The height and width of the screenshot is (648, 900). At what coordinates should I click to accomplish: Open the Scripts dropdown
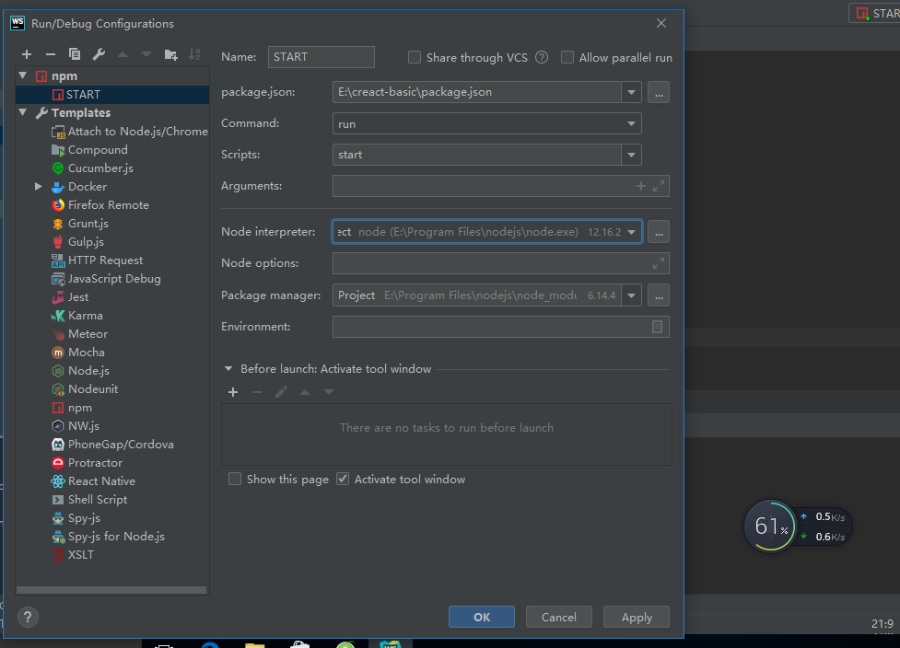coord(633,156)
